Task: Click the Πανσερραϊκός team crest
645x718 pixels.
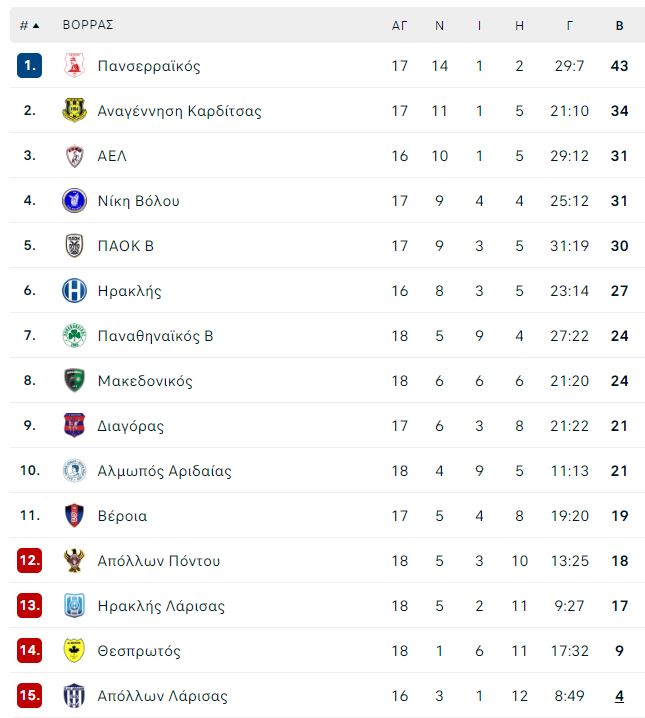Action: [x=74, y=65]
